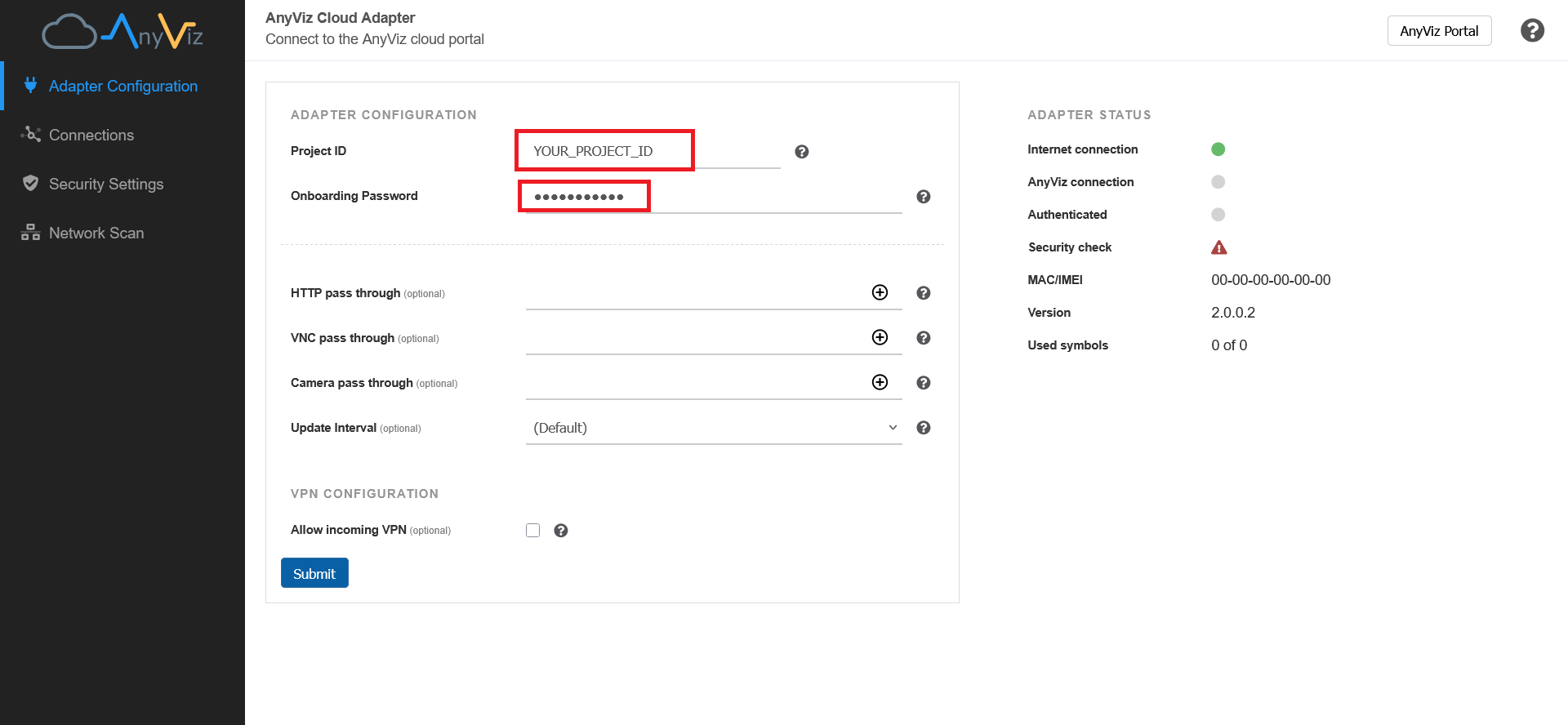Click the AnyViz cloud logo
This screenshot has width=1568, height=725.
122,31
